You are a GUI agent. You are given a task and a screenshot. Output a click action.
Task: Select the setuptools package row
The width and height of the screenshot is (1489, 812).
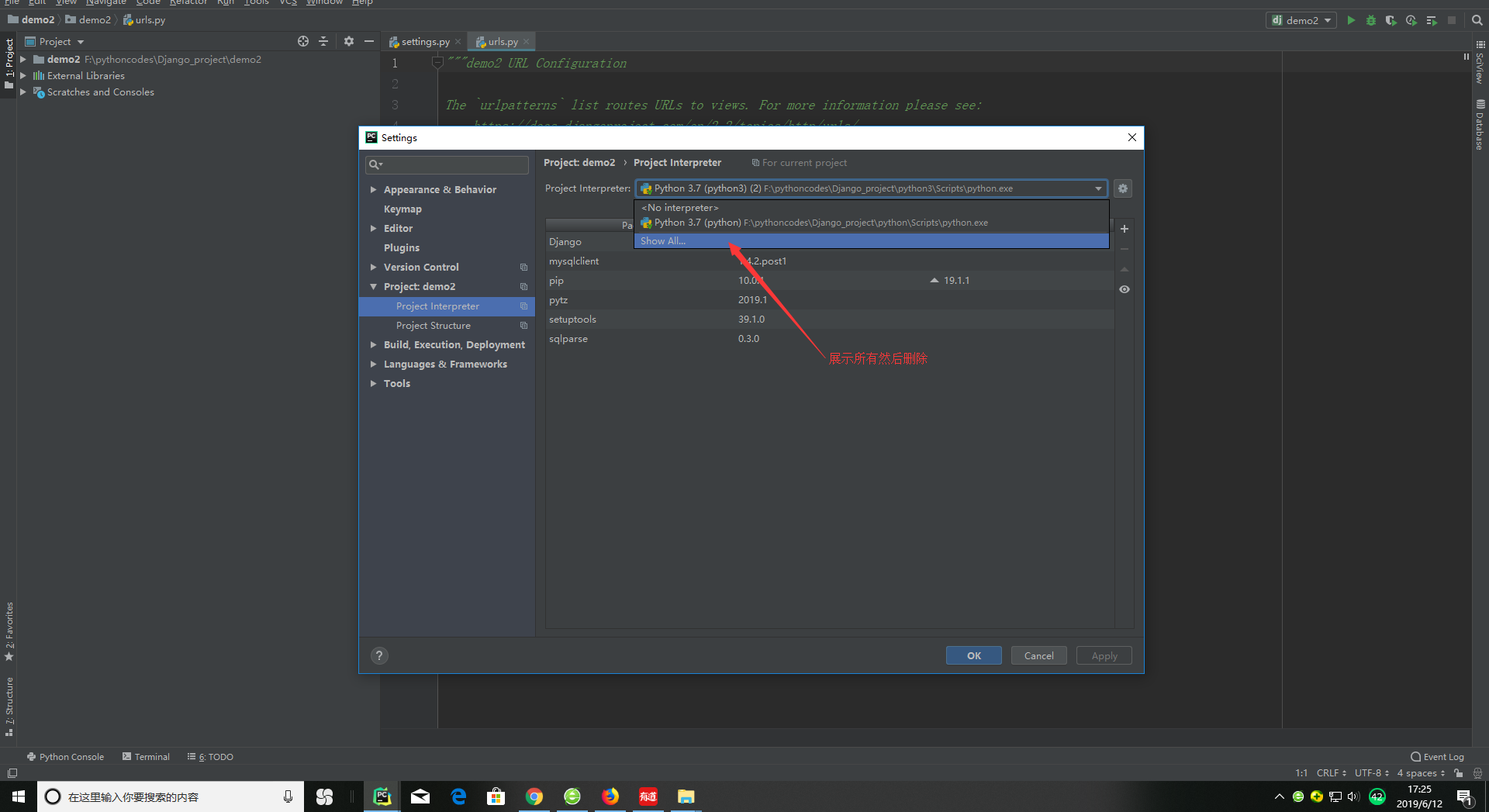830,320
